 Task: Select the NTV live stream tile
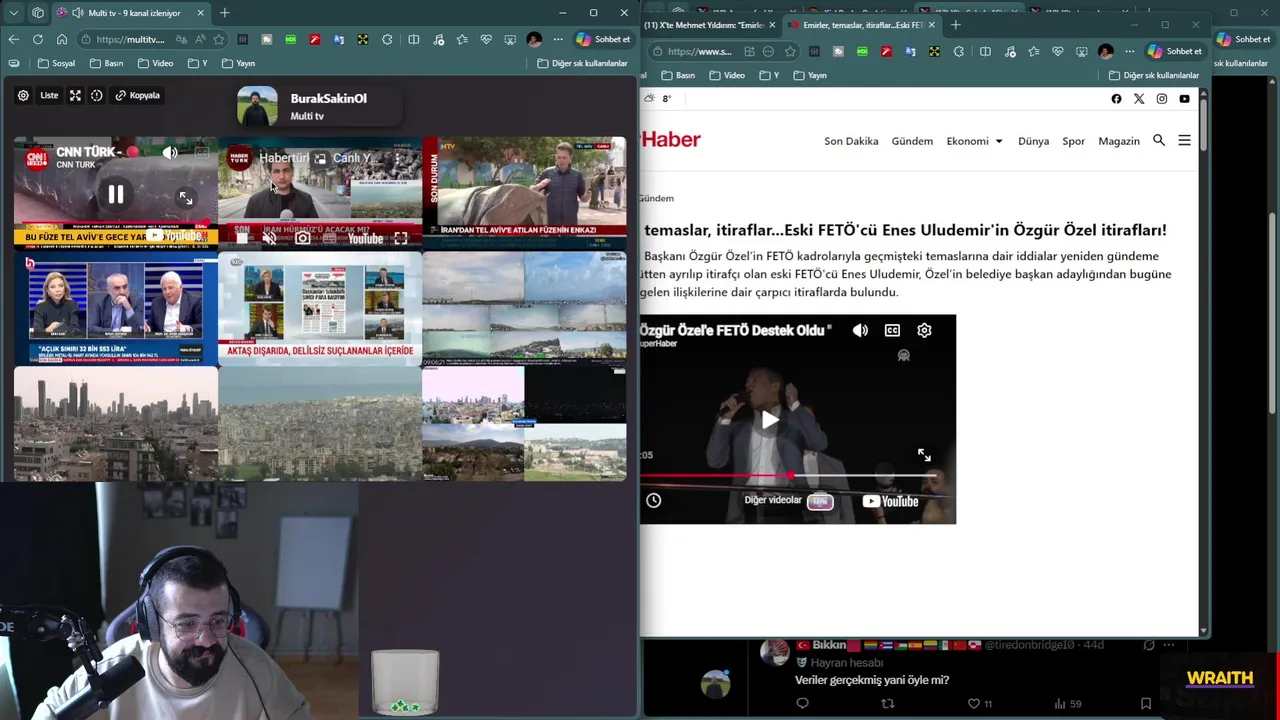(x=524, y=193)
